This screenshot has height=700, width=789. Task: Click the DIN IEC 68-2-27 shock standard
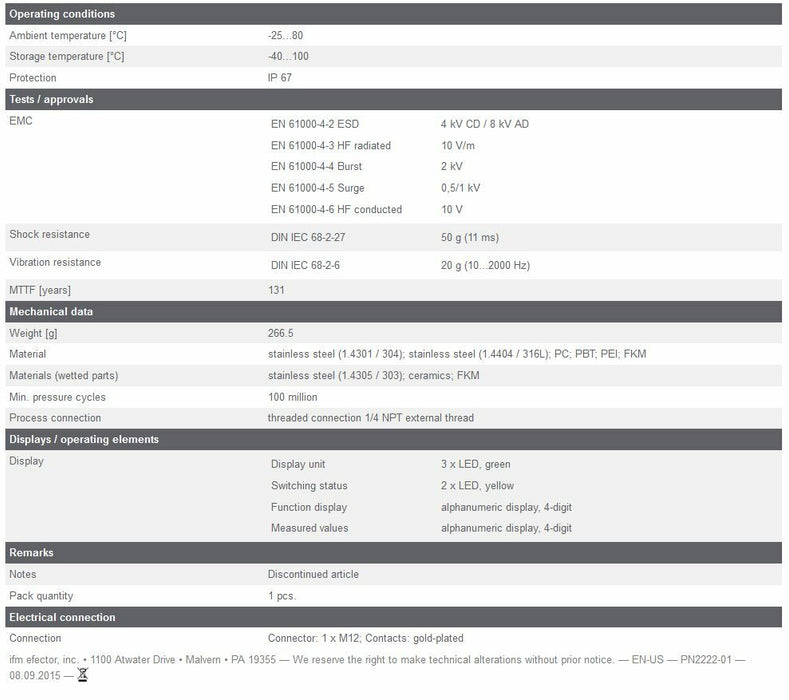tap(313, 237)
